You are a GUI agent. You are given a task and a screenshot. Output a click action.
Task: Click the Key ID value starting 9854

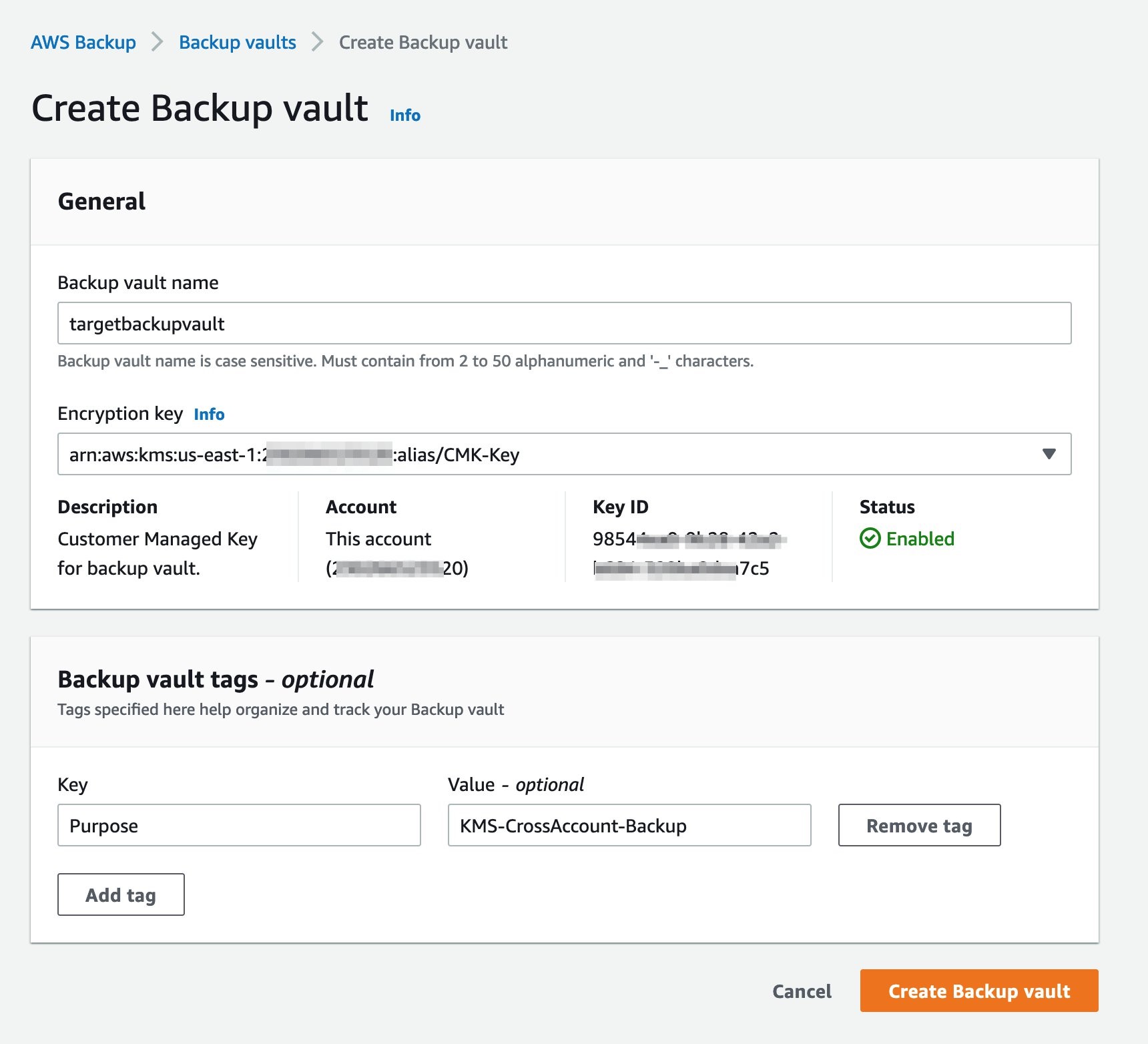[x=689, y=553]
